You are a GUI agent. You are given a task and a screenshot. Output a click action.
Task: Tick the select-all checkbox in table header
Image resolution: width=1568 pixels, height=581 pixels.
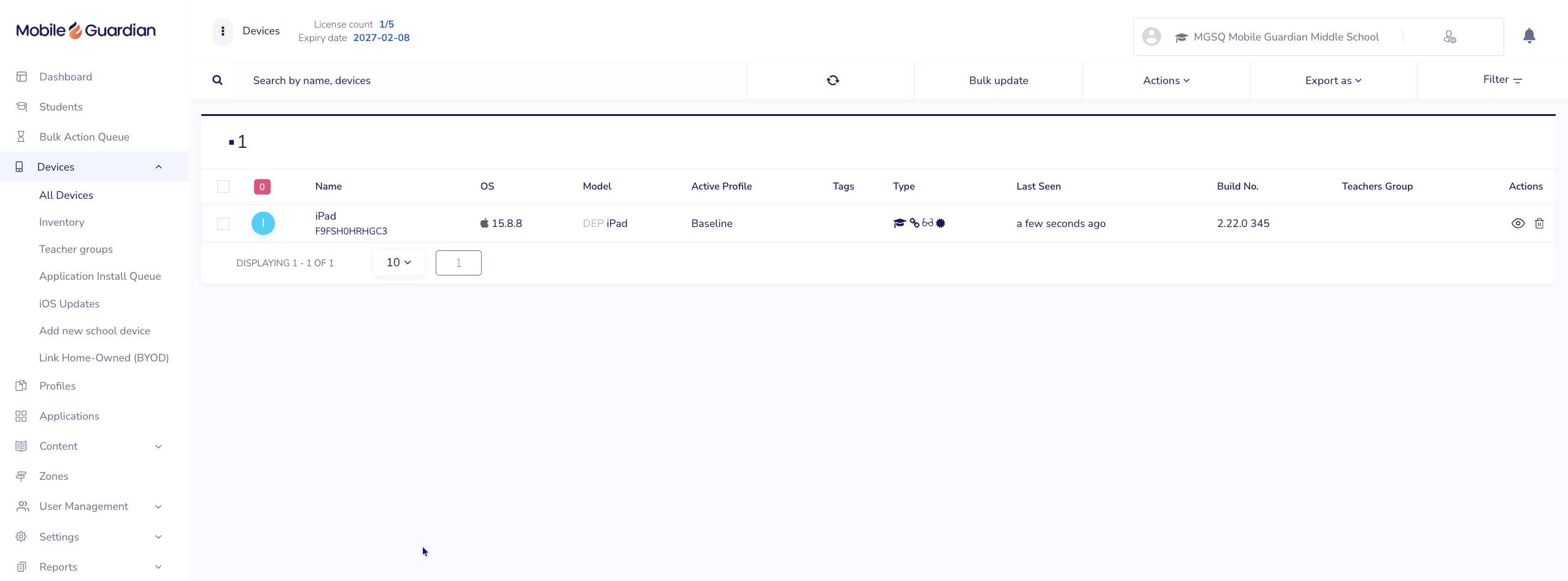(223, 187)
